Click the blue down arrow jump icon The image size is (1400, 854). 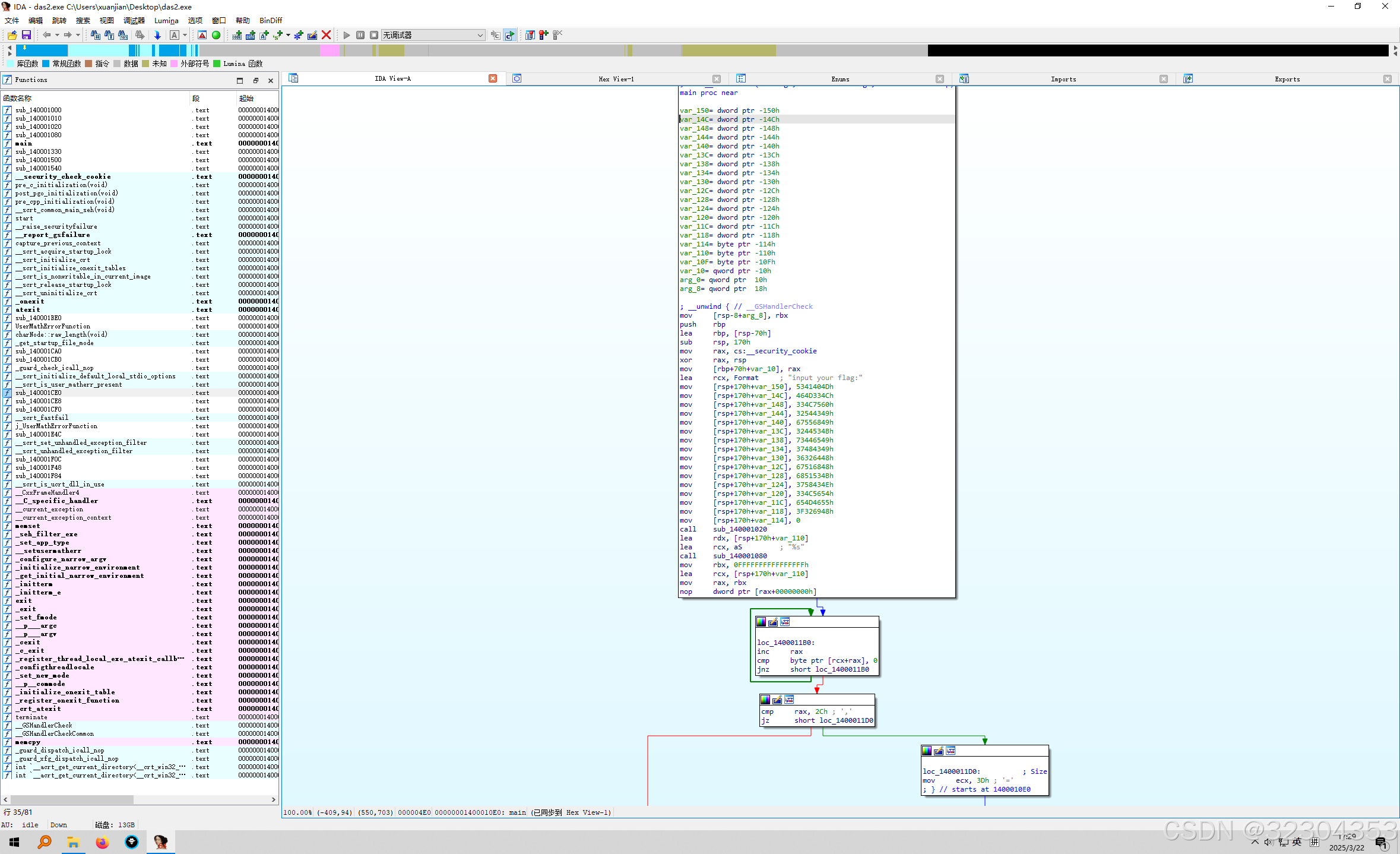coord(157,36)
